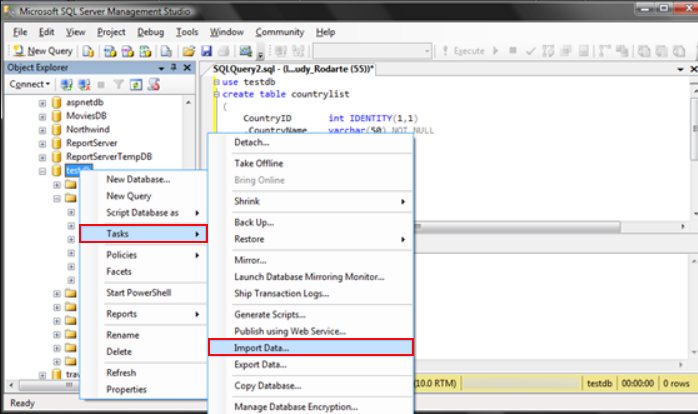Close the Object Explorer panel
The height and width of the screenshot is (414, 698).
[x=187, y=68]
